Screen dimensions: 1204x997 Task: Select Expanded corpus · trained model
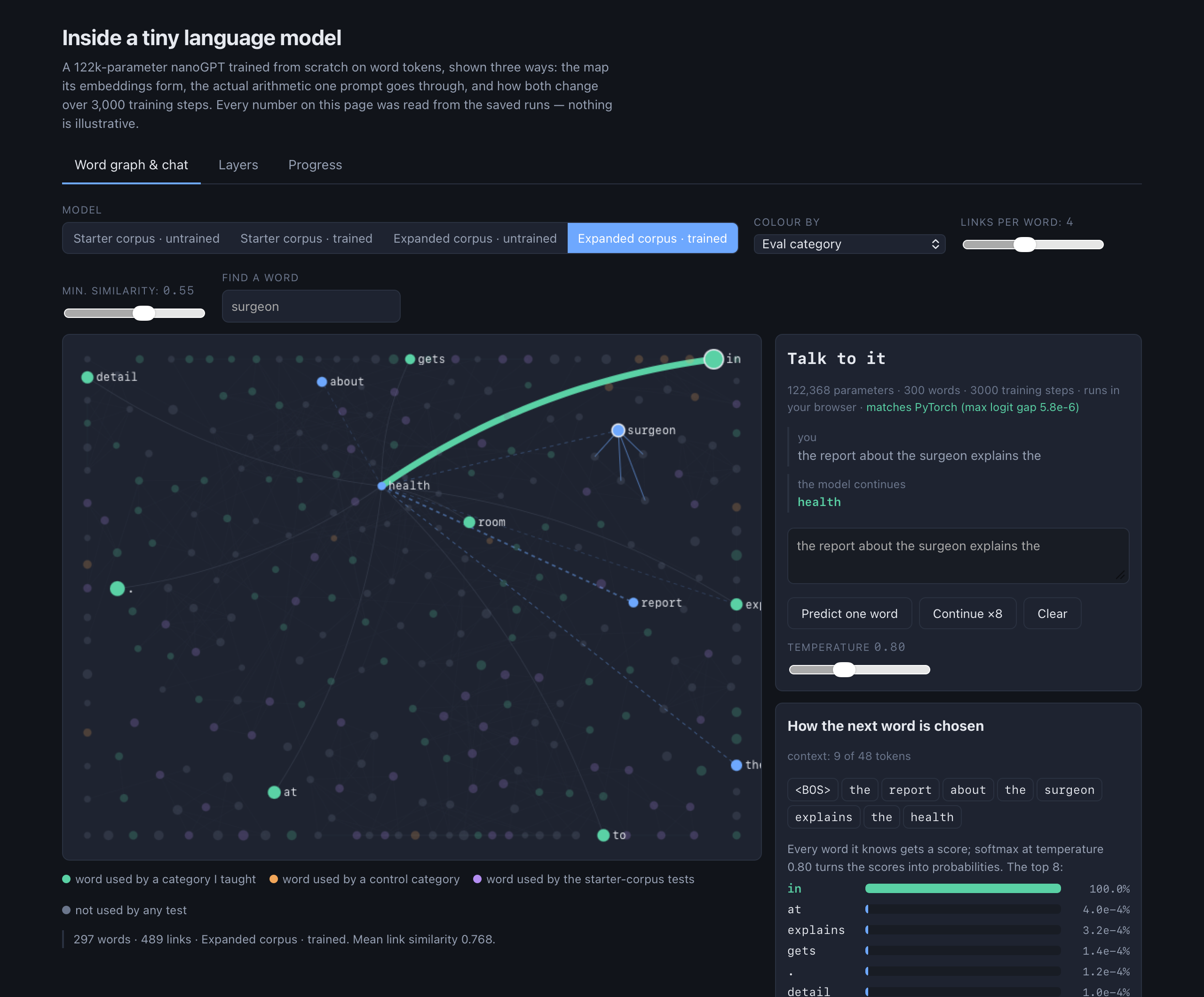pos(652,238)
